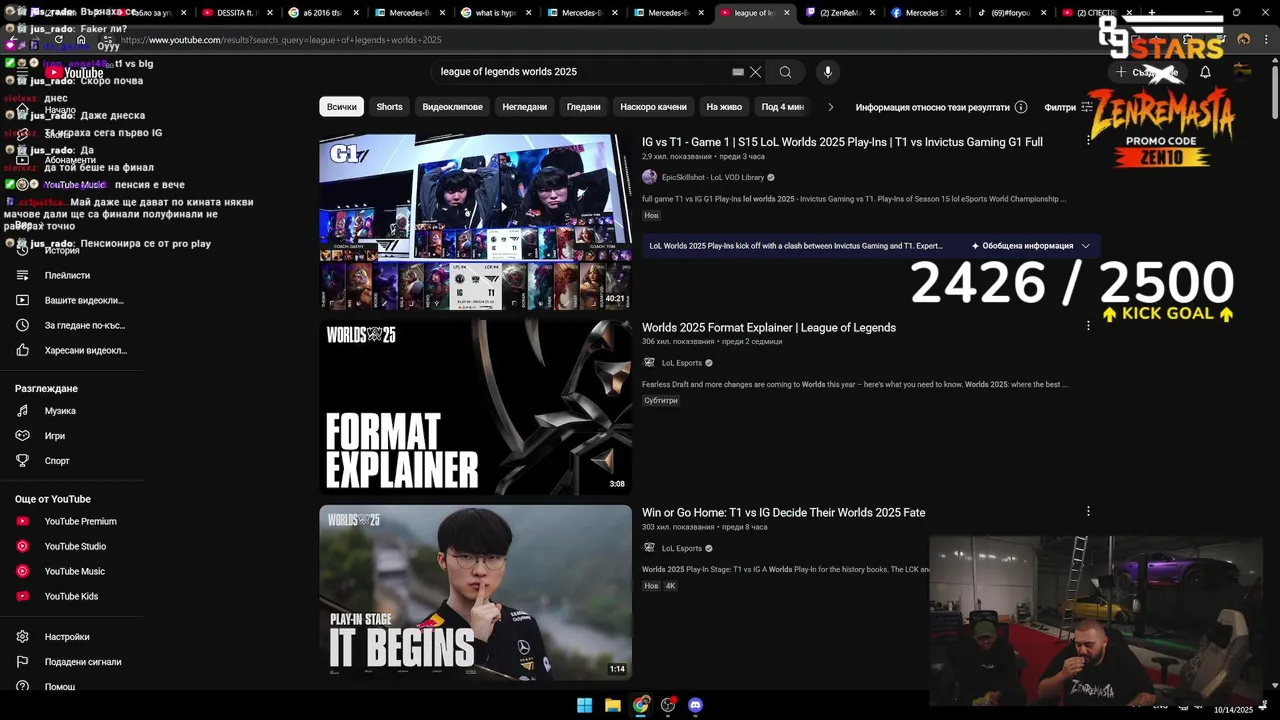Image resolution: width=1280 pixels, height=720 pixels.
Task: Select the Гледани filter chip
Action: [x=583, y=107]
